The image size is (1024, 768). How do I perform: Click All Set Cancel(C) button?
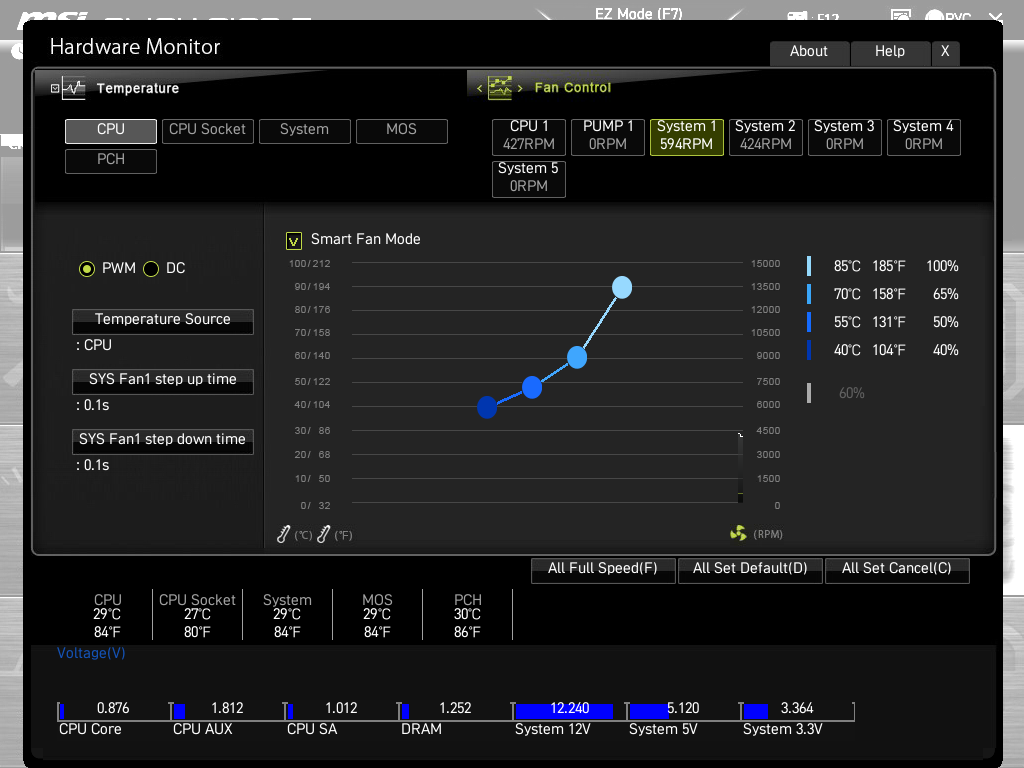(x=897, y=569)
